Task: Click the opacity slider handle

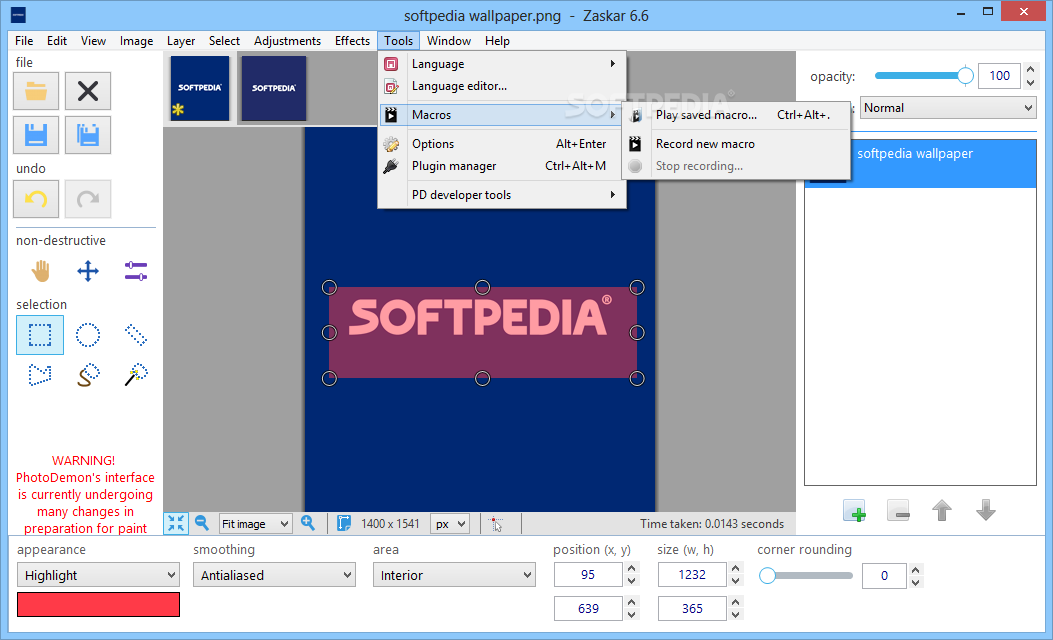Action: (964, 76)
